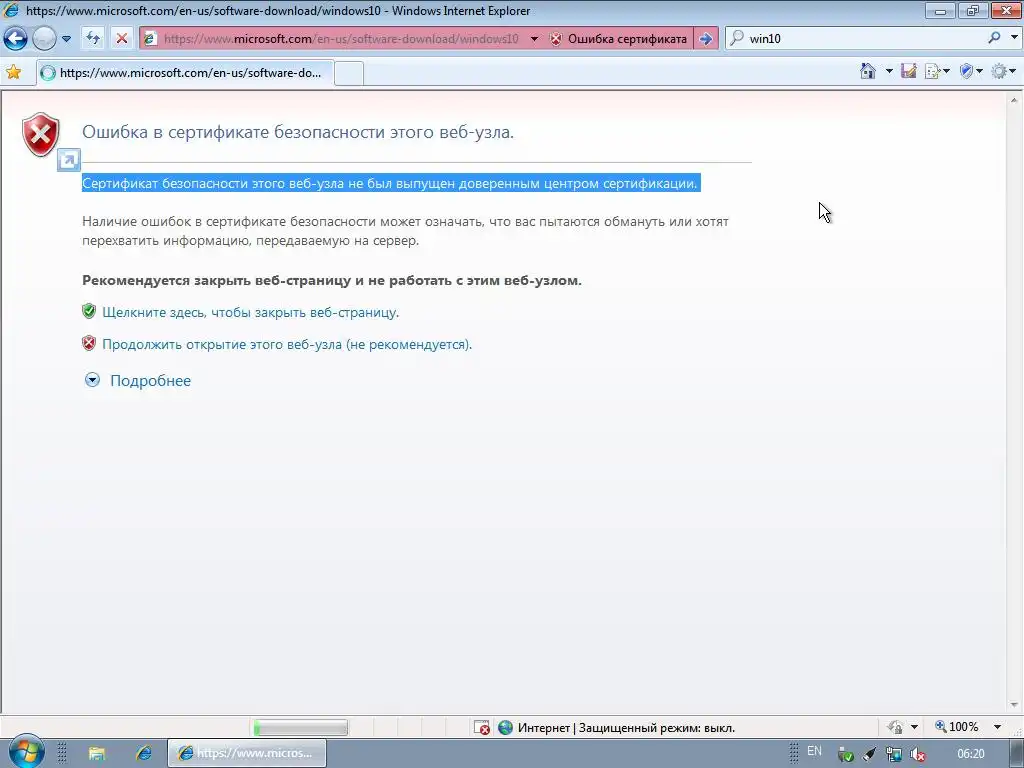Open the Page menu icon
The height and width of the screenshot is (768, 1024).
[932, 71]
